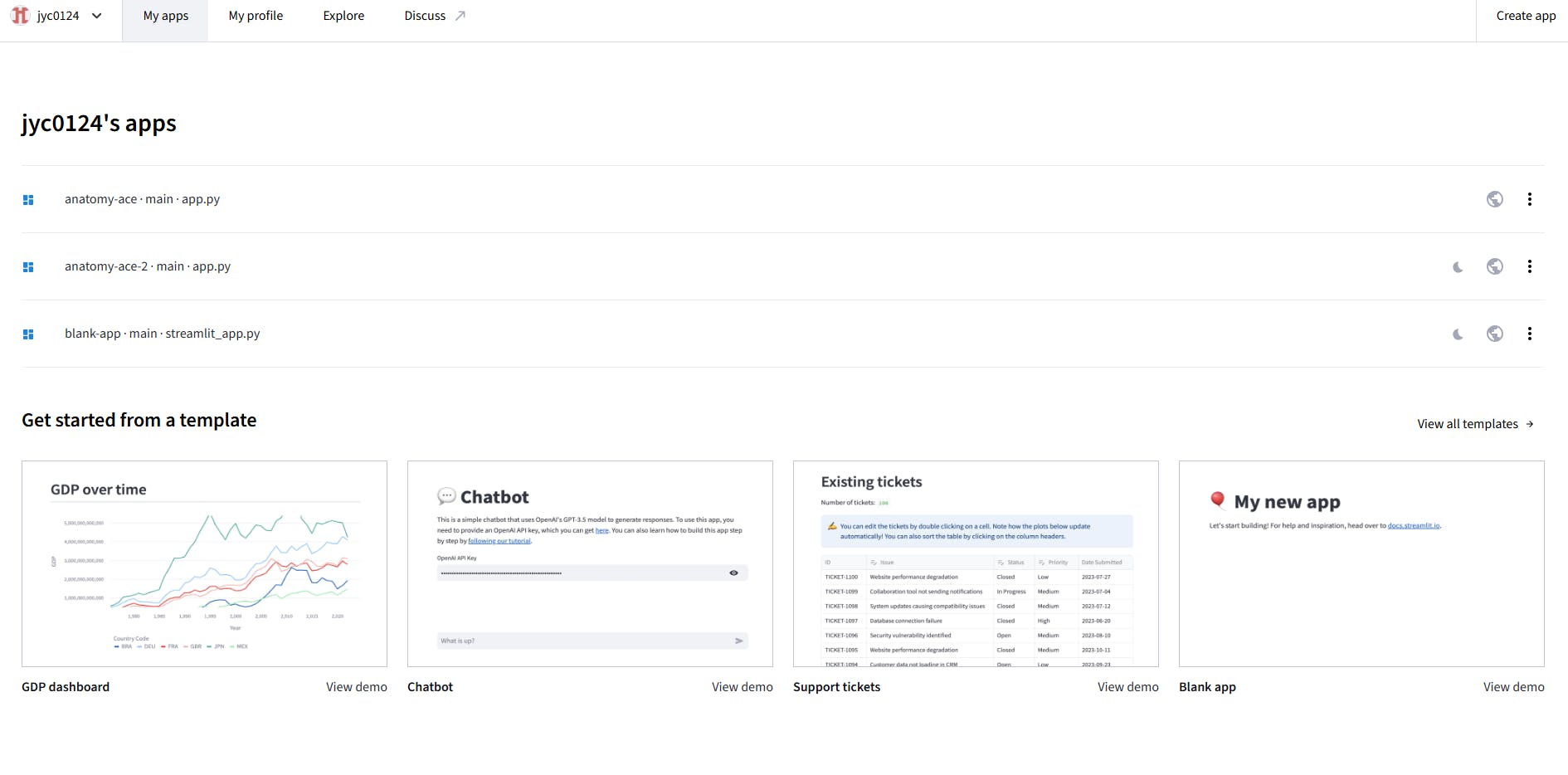Screen dimensions: 1568x775
Task: Select the Existing tickets template thumbnail
Action: click(x=976, y=563)
